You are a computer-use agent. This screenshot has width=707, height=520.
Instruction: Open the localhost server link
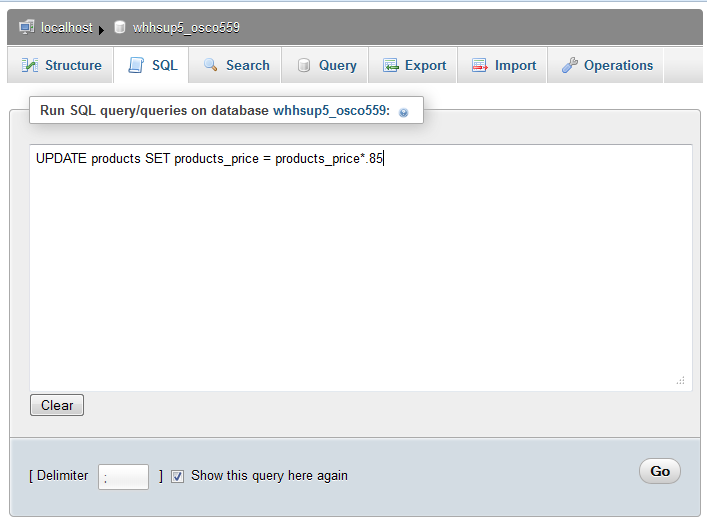[67, 27]
